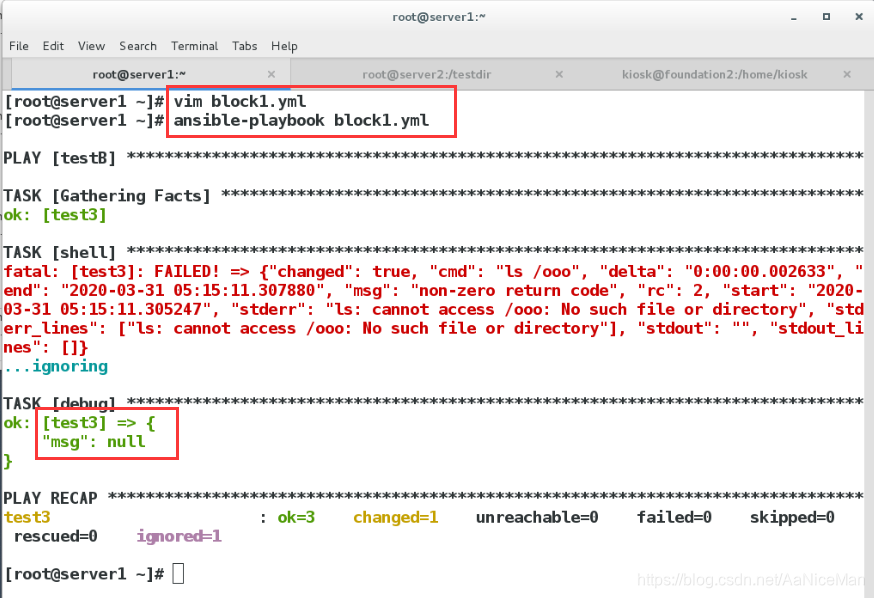Minimize the terminal window
The image size is (874, 598).
[794, 17]
